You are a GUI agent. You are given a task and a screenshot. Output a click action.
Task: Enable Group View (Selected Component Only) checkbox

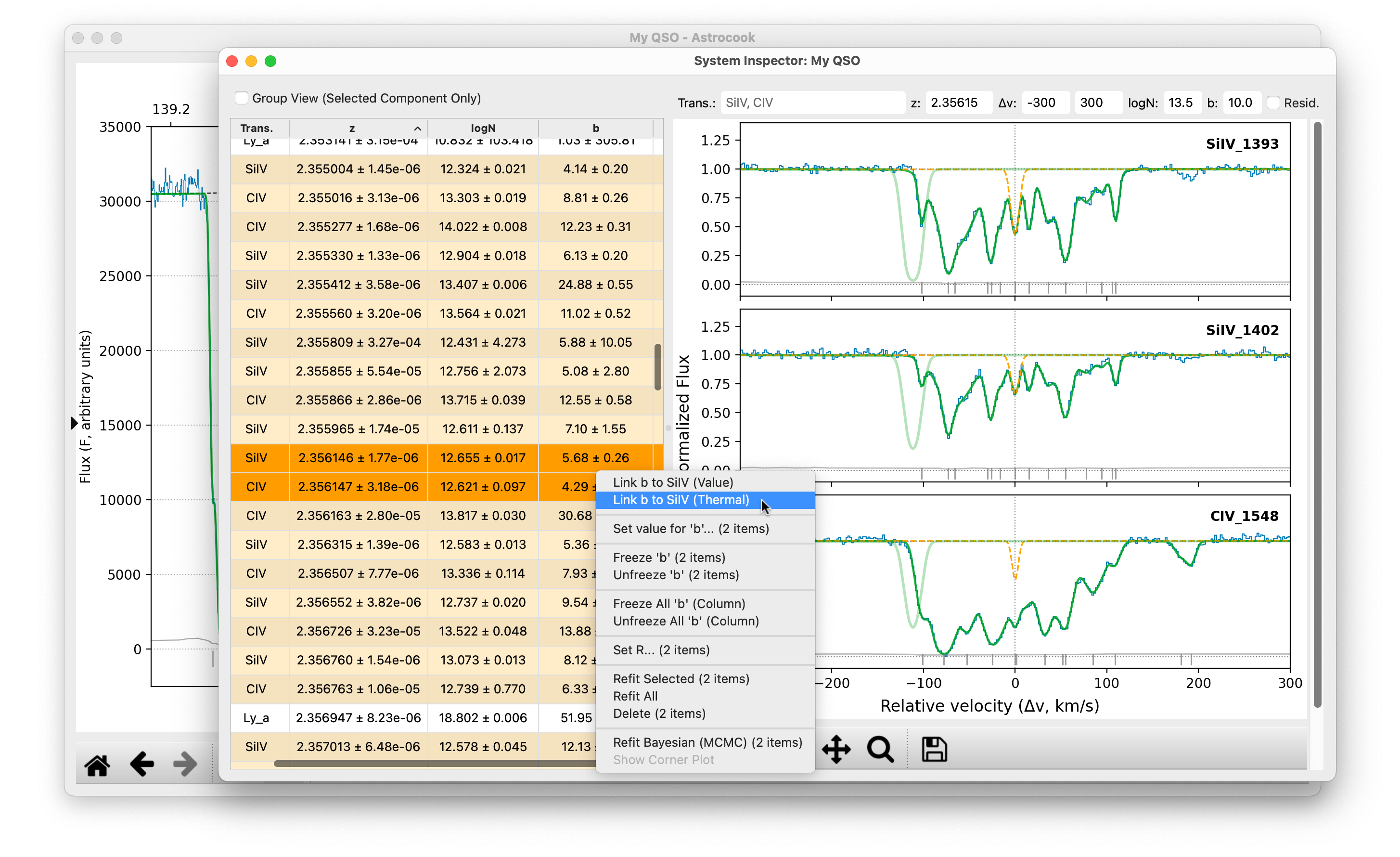pyautogui.click(x=242, y=98)
